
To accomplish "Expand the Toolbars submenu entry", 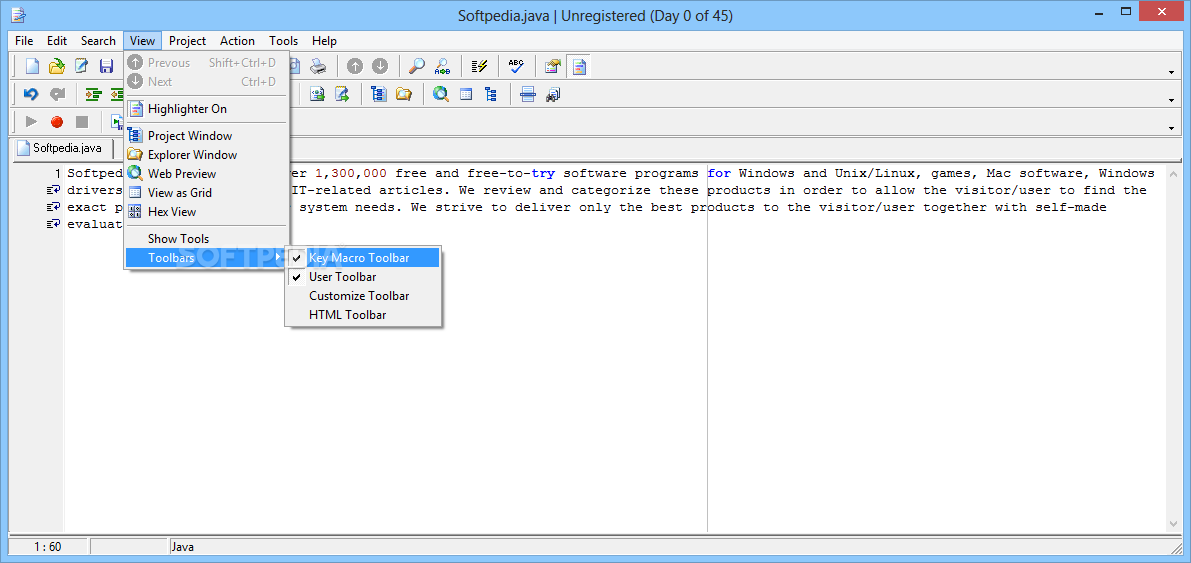I will pyautogui.click(x=206, y=258).
